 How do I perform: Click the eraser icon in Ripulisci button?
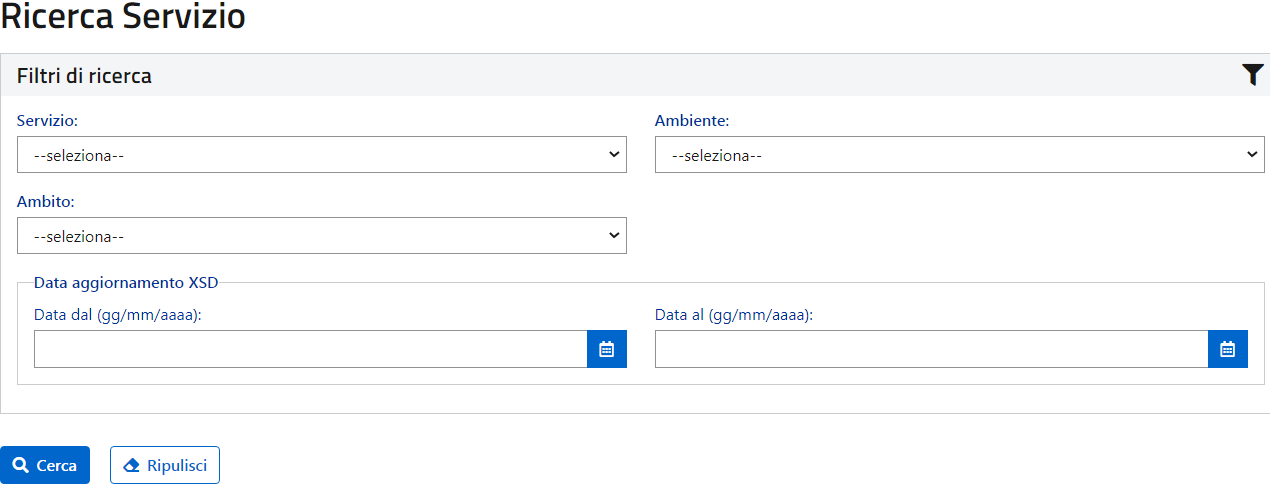pyautogui.click(x=131, y=466)
